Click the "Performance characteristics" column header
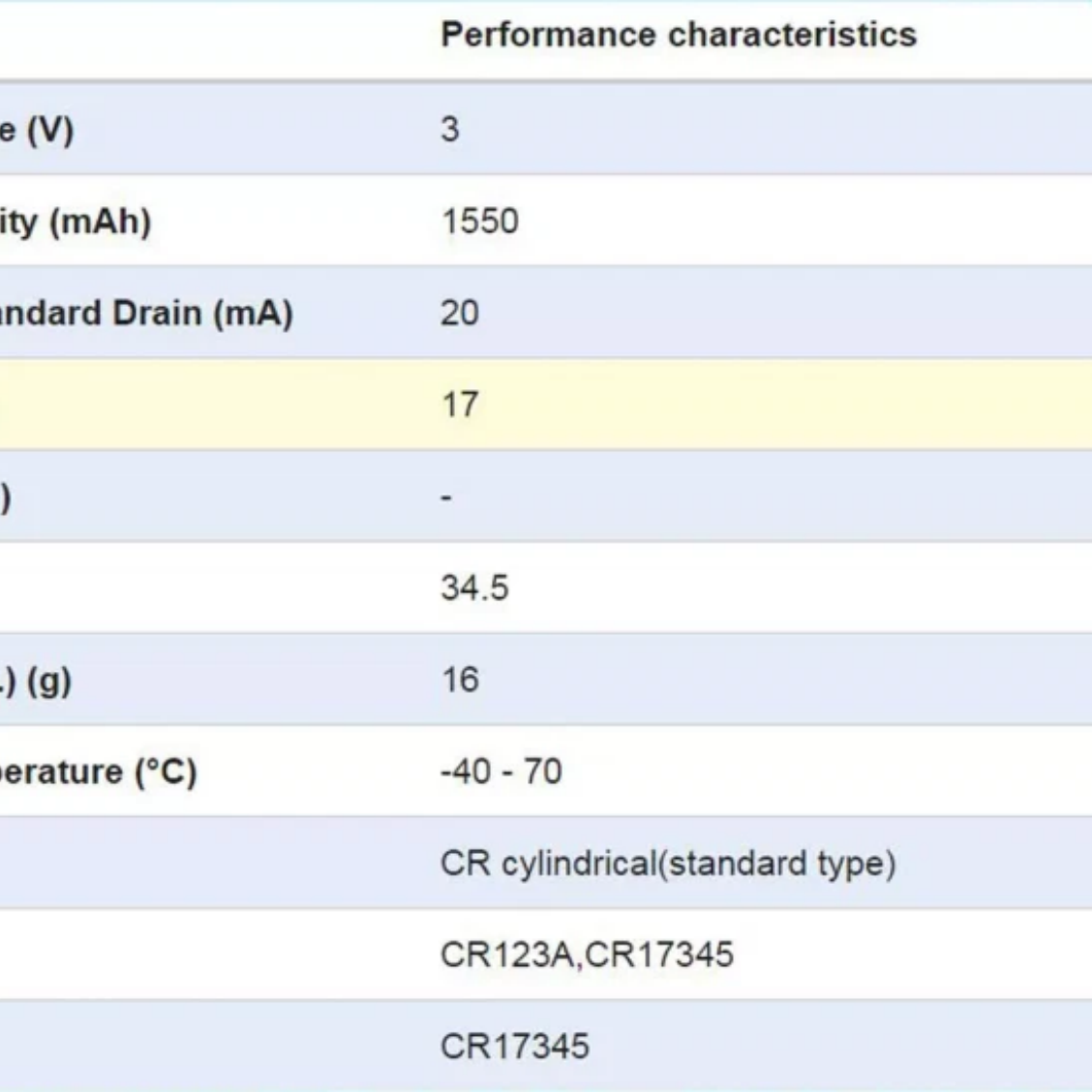The image size is (1092, 1092). point(678,35)
